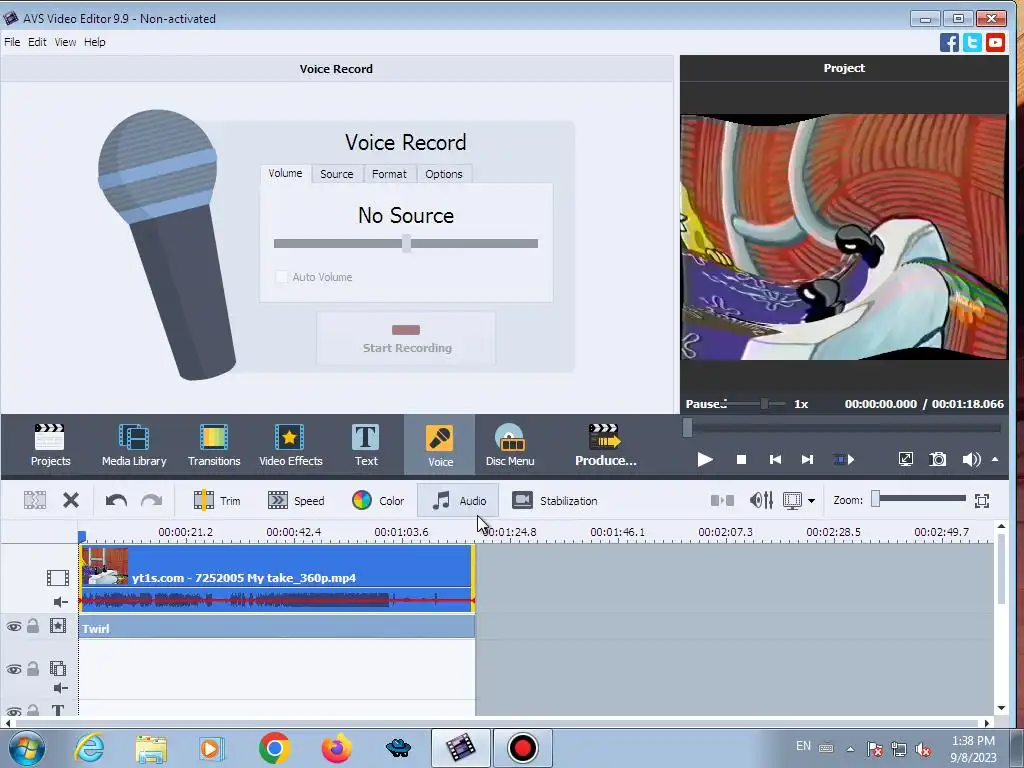The width and height of the screenshot is (1024, 768).
Task: Open the Help menu
Action: point(95,42)
